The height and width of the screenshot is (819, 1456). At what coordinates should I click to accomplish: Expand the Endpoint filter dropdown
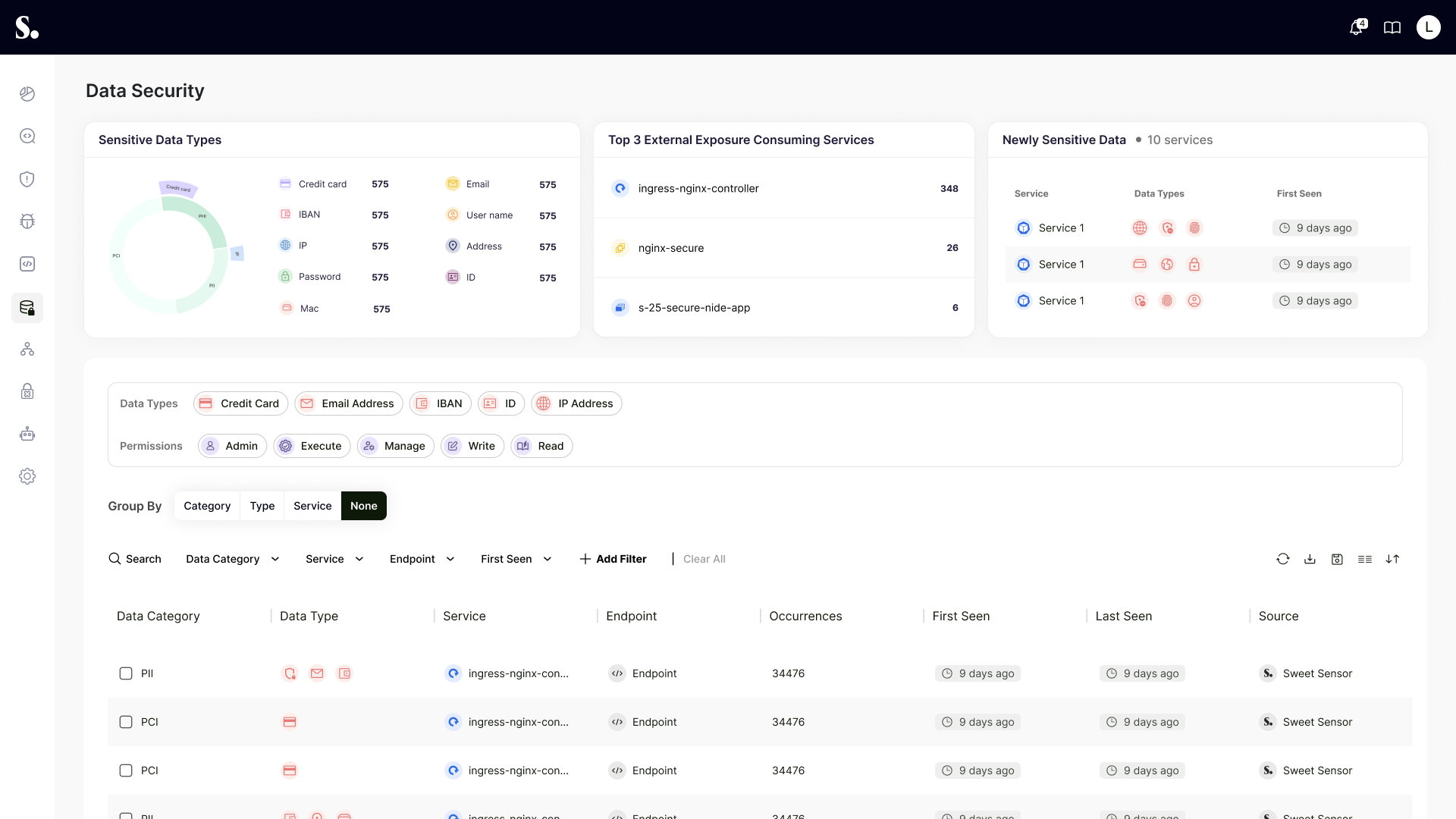tap(422, 559)
